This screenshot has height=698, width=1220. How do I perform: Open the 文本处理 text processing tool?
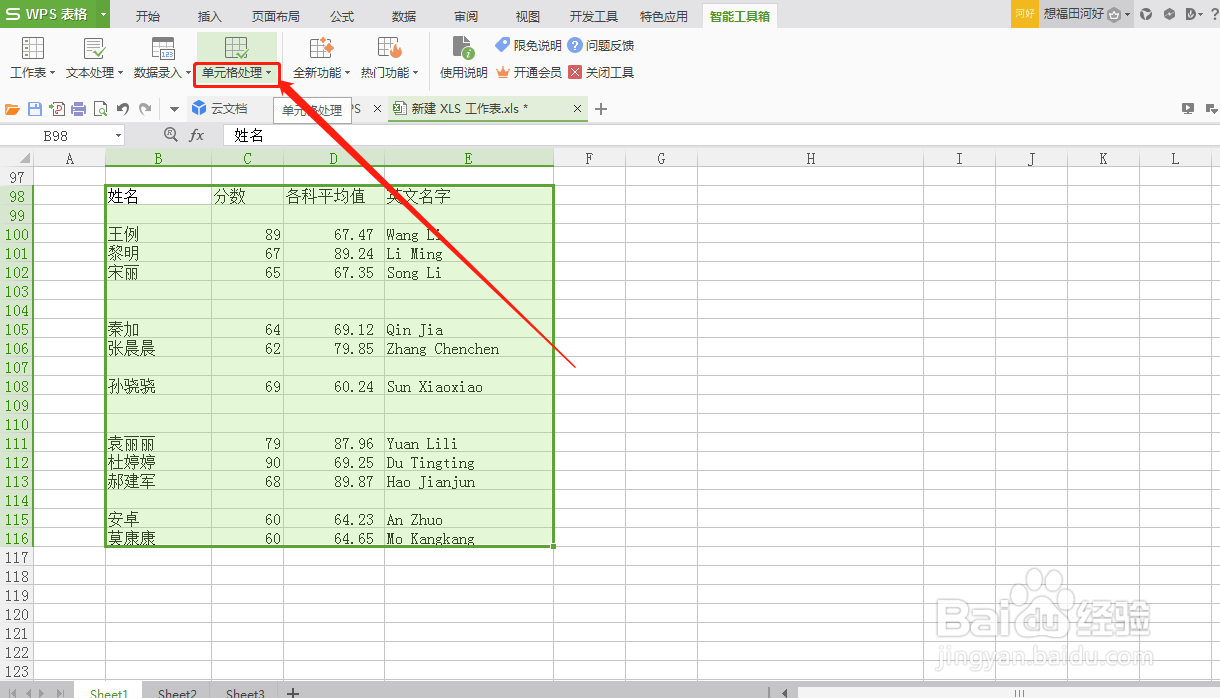pyautogui.click(x=94, y=59)
